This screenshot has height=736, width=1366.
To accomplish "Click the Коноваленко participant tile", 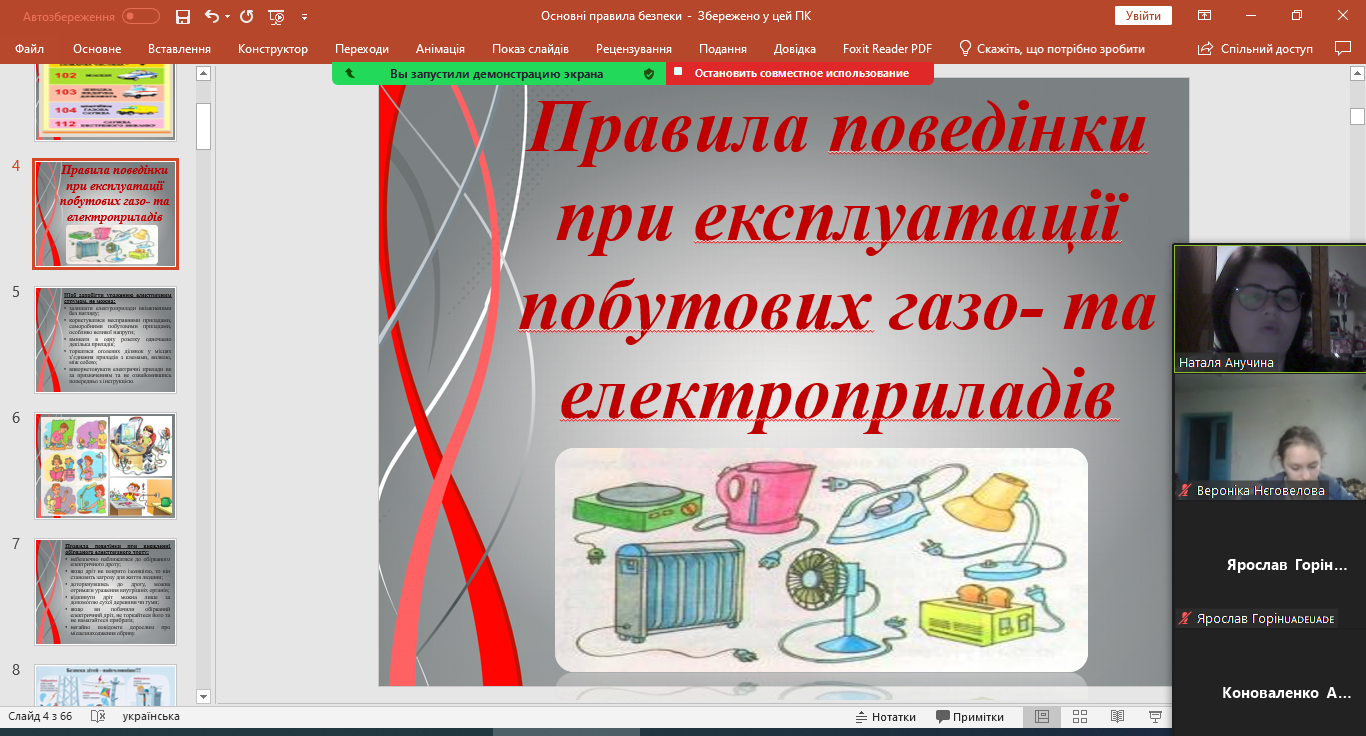I will 1270,683.
